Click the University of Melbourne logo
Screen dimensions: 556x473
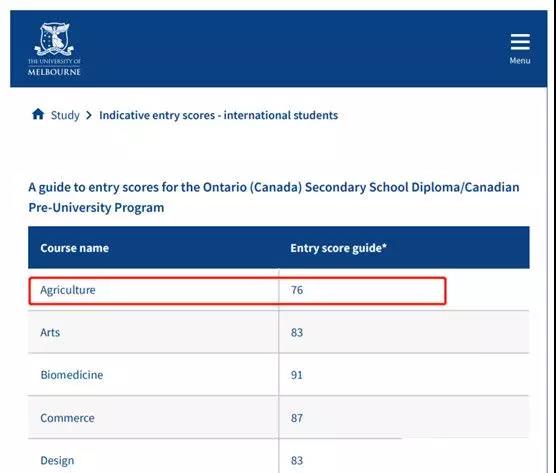point(54,49)
